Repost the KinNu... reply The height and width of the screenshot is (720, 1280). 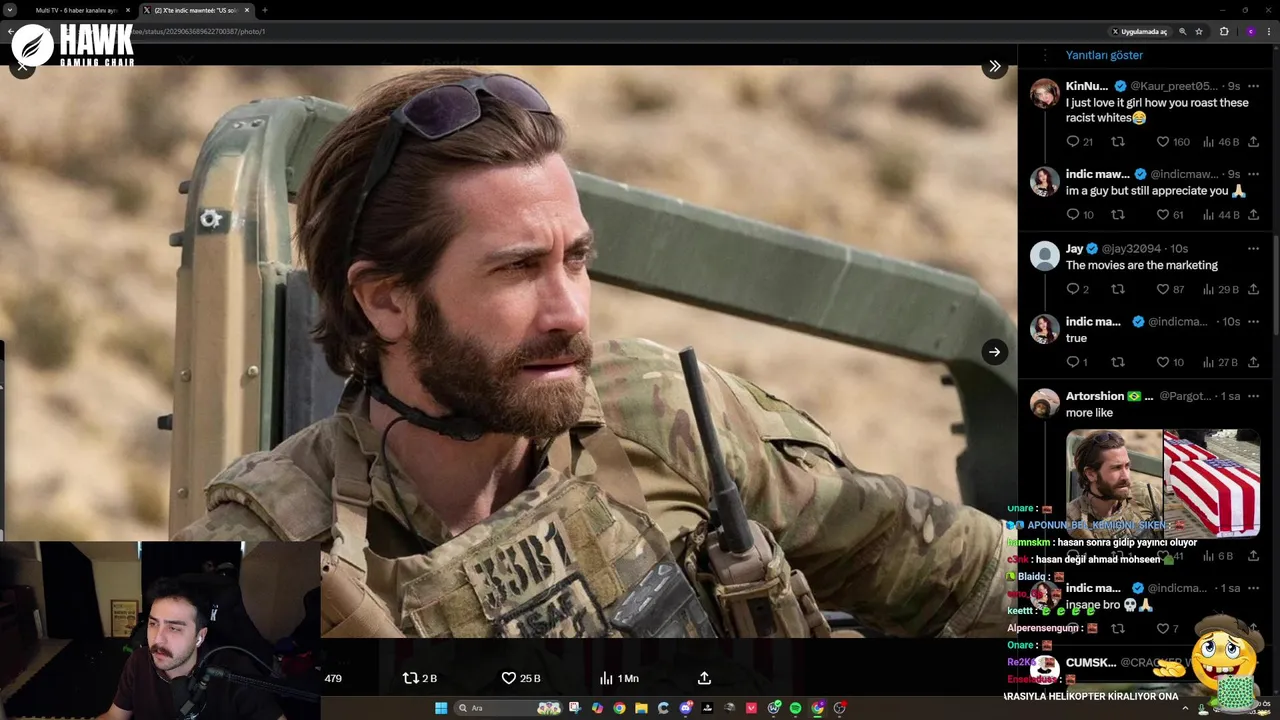pos(1118,142)
